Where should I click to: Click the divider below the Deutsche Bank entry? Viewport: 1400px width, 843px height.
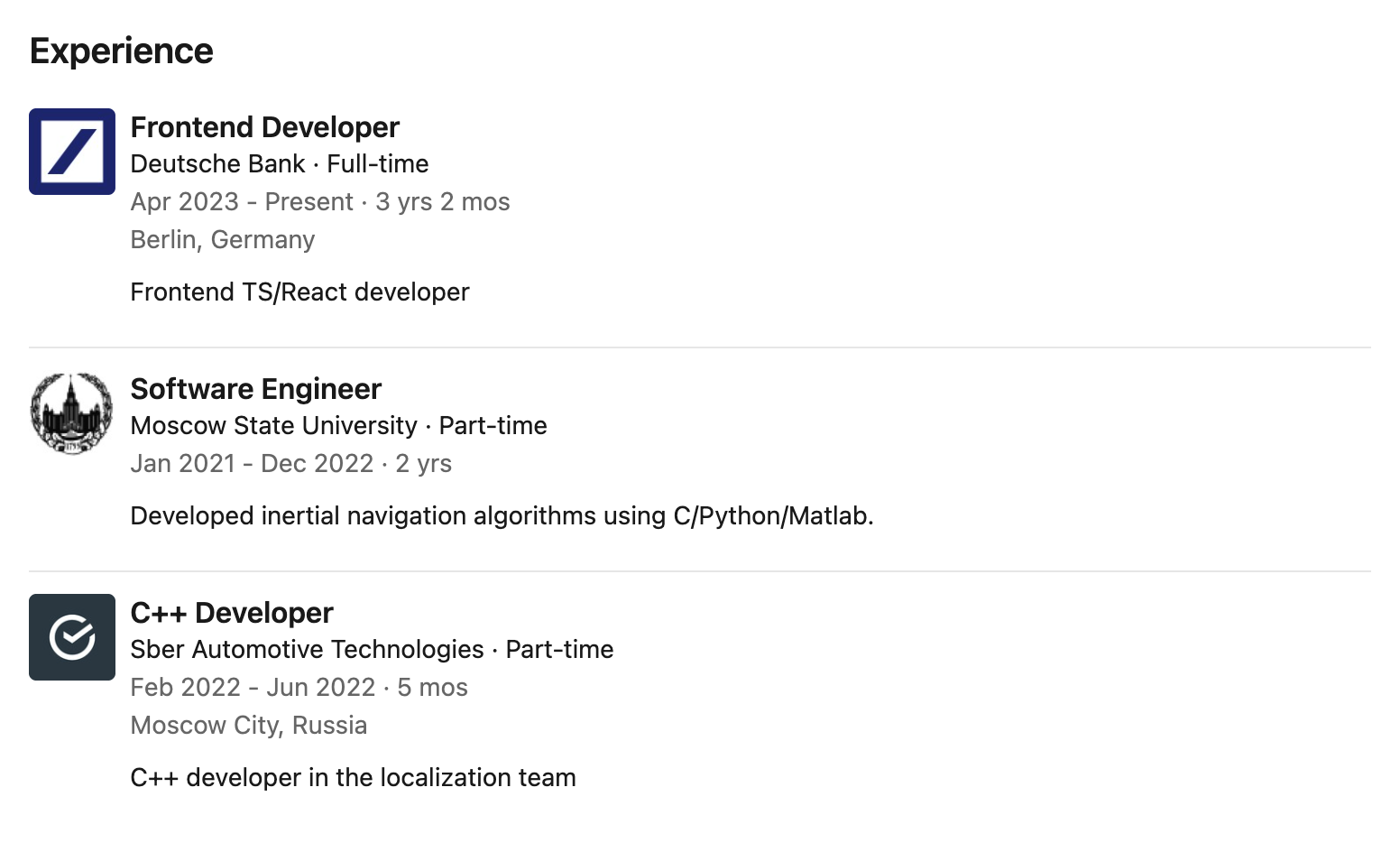coord(700,347)
